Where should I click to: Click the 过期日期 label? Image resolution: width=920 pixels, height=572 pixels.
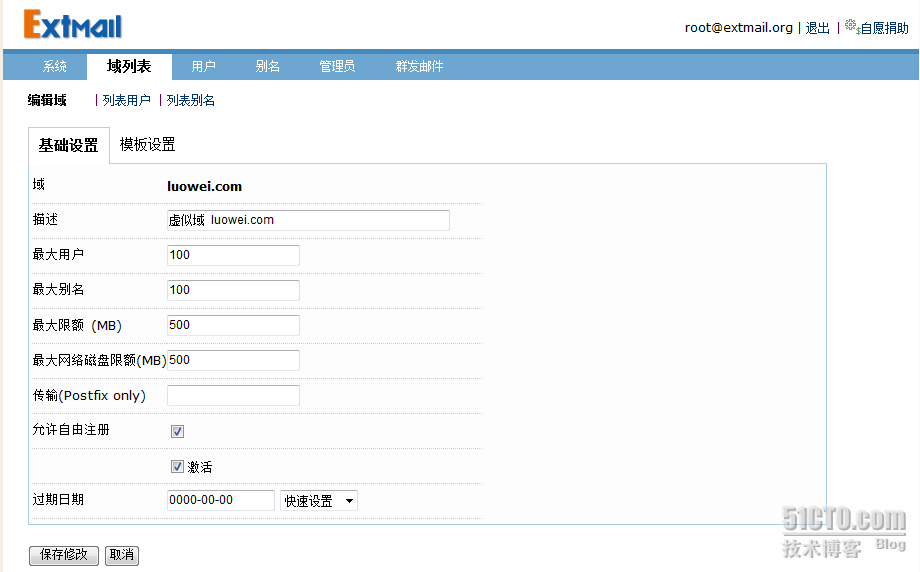click(58, 499)
